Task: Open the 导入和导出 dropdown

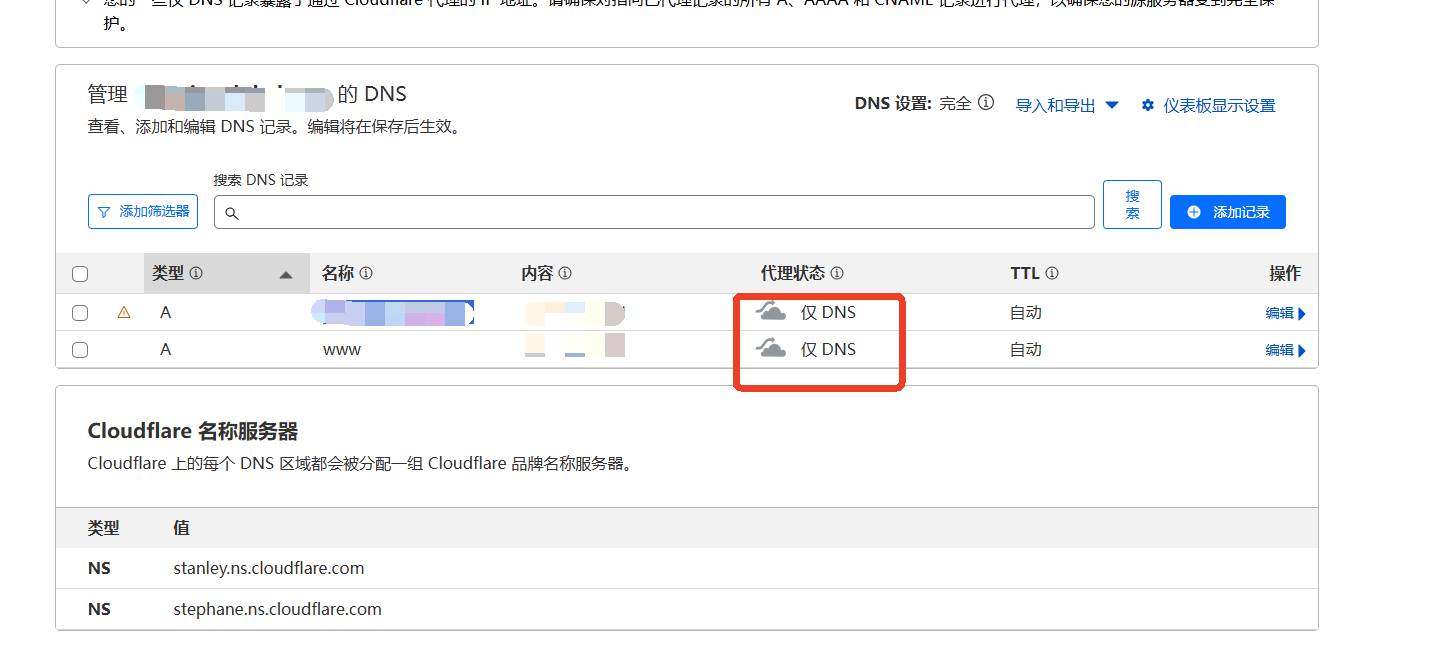Action: pos(1067,106)
